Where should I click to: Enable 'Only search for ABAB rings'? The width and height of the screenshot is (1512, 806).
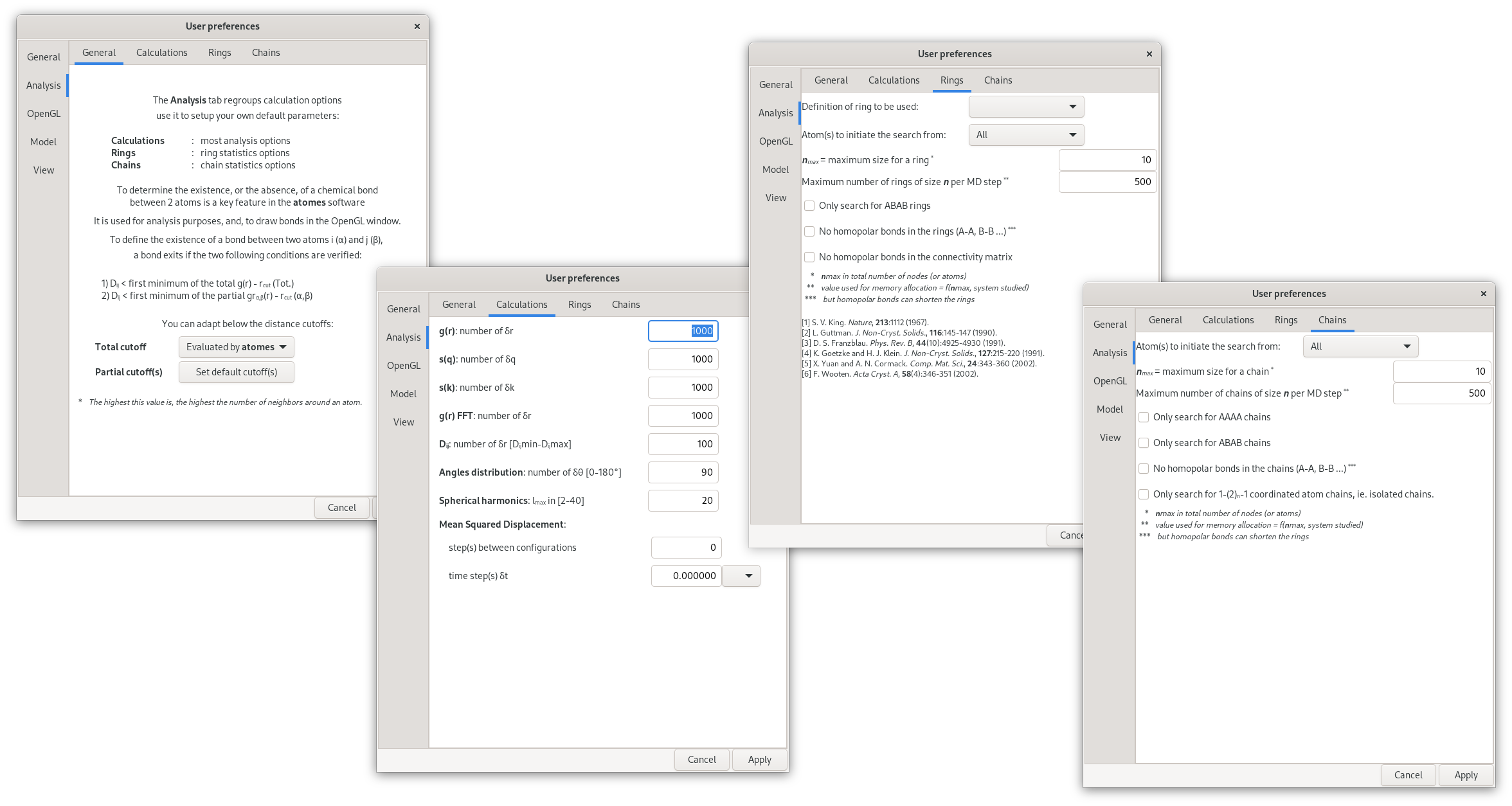809,205
